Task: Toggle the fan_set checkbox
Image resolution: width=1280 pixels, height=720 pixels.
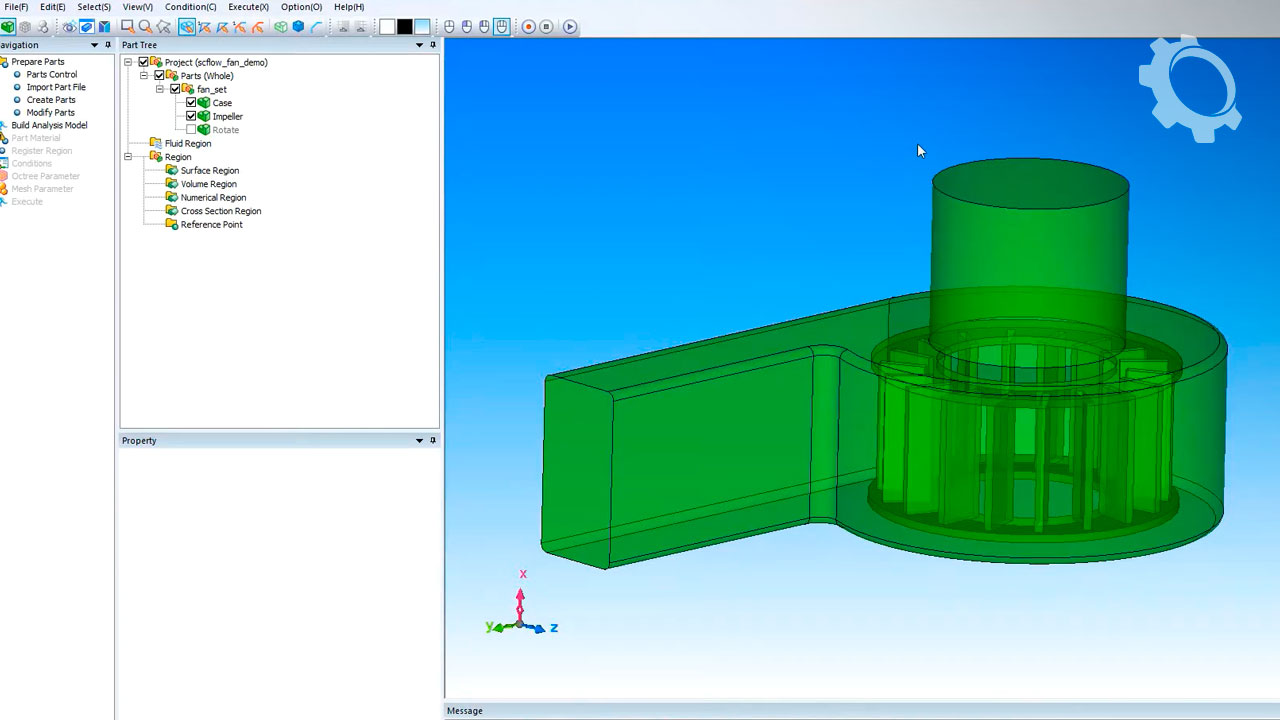Action: tap(175, 89)
